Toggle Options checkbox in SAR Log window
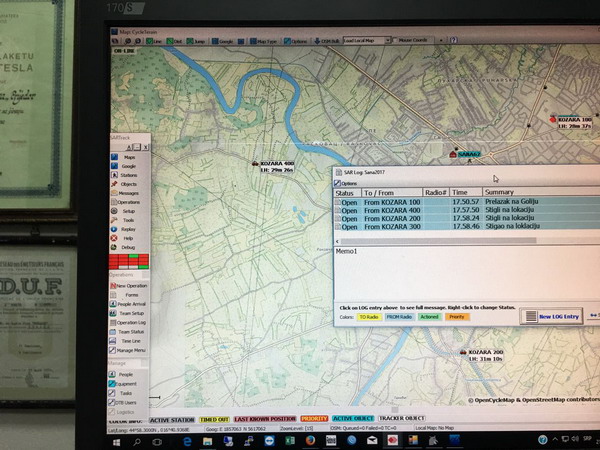The image size is (600, 450). click(337, 183)
